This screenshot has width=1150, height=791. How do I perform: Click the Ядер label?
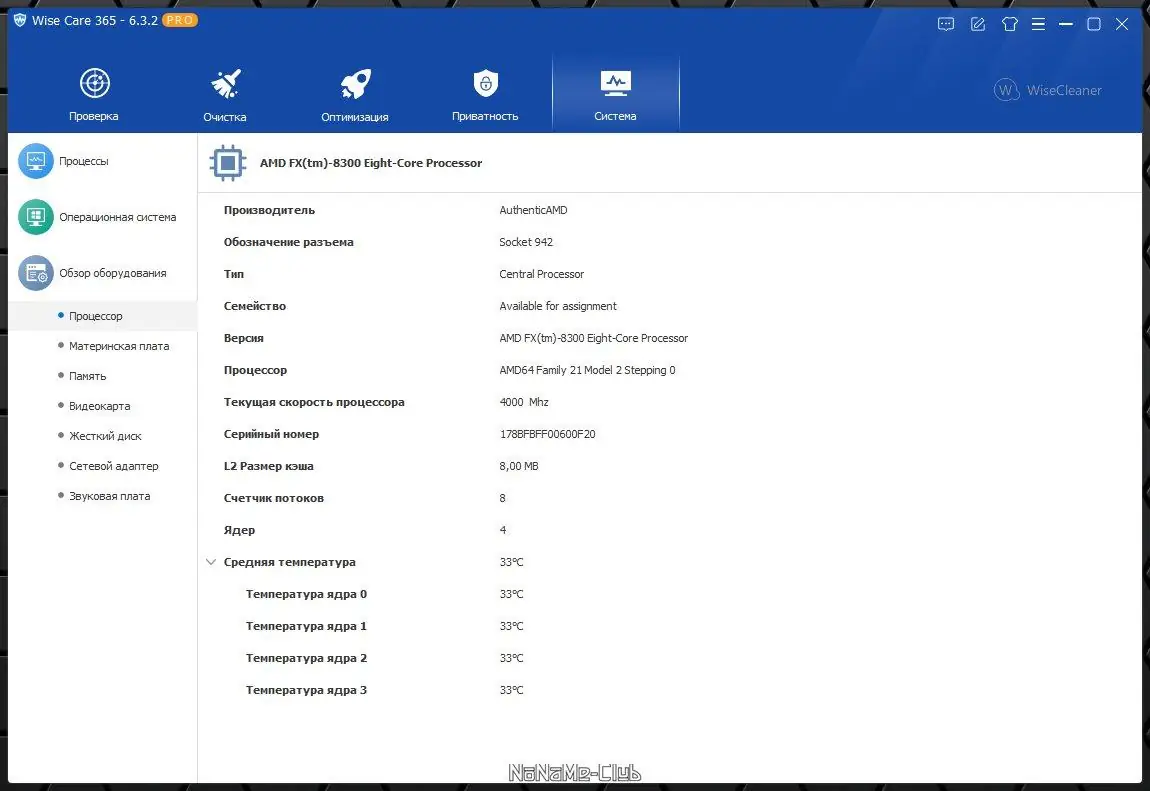pos(239,531)
